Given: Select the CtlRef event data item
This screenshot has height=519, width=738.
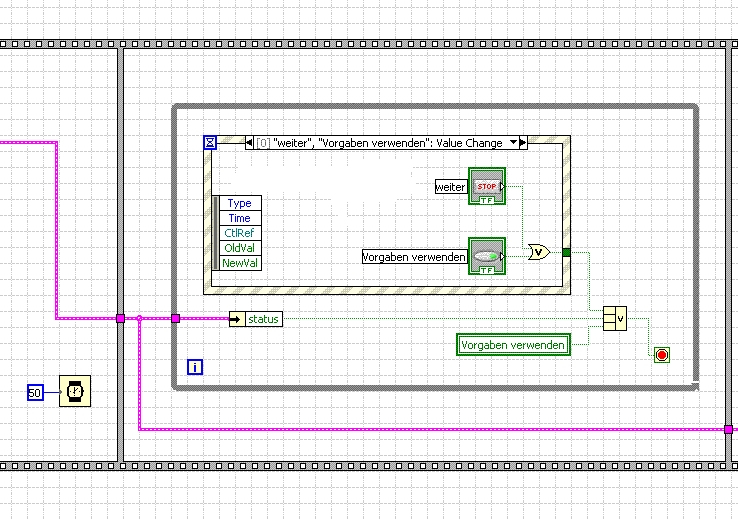Looking at the screenshot, I should coord(240,233).
